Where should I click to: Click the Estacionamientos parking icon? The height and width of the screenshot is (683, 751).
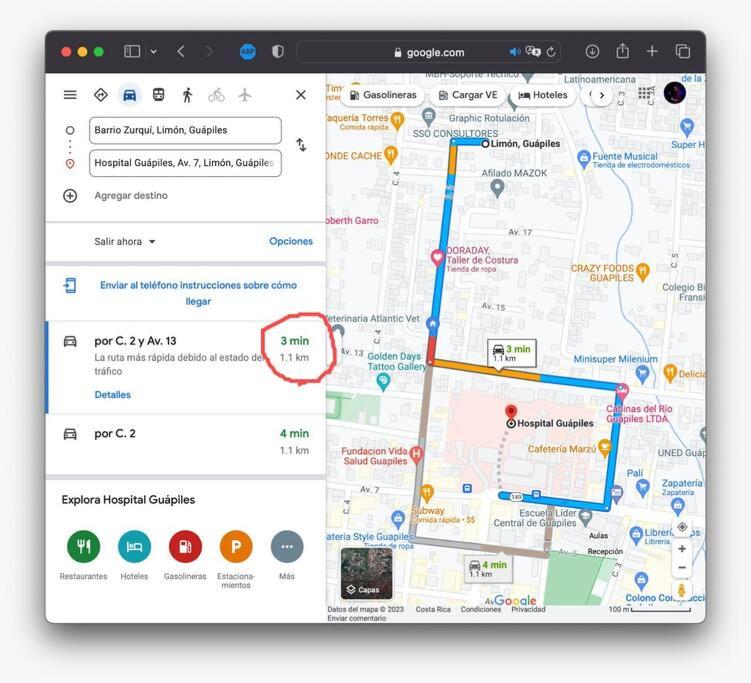[236, 546]
